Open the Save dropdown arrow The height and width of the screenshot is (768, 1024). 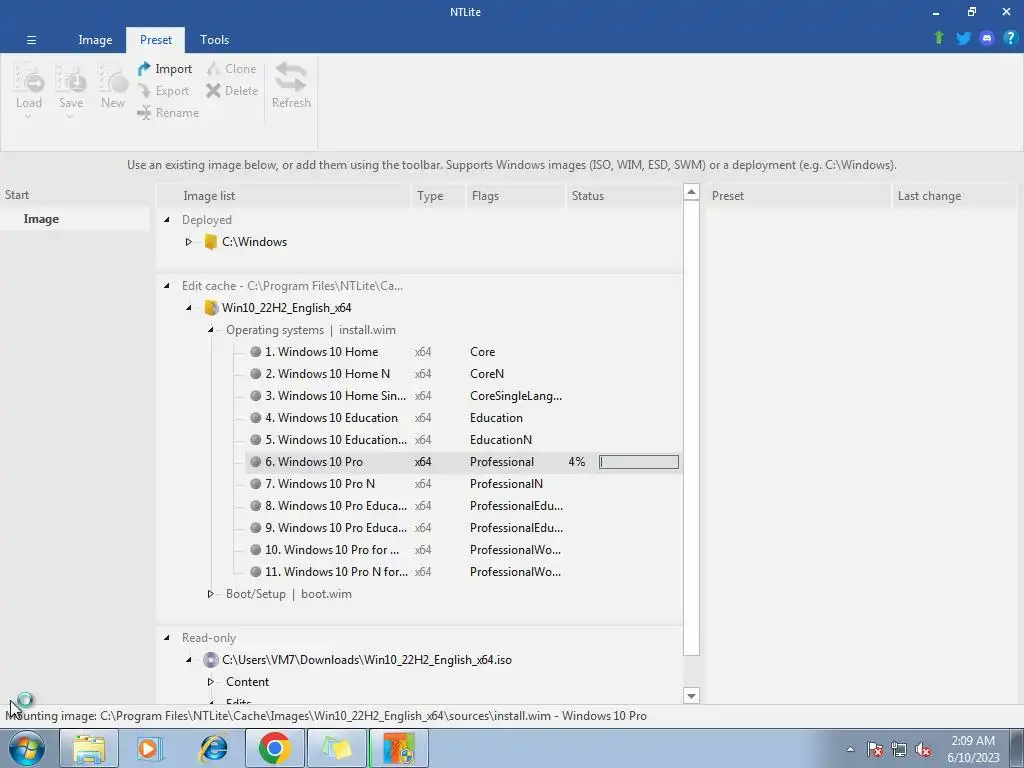70,117
